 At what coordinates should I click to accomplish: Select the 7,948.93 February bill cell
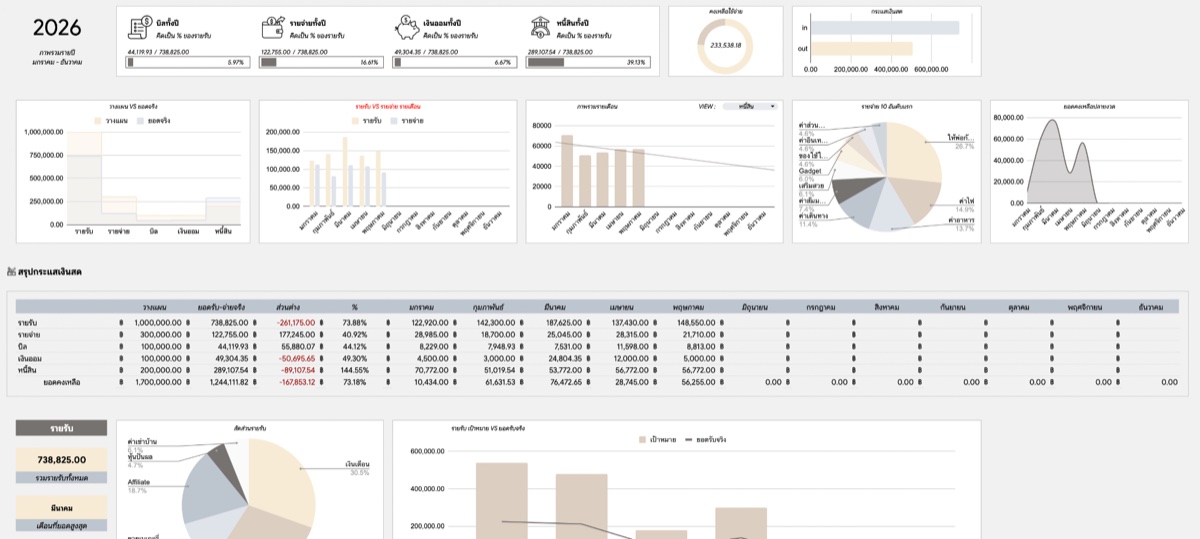pyautogui.click(x=500, y=346)
